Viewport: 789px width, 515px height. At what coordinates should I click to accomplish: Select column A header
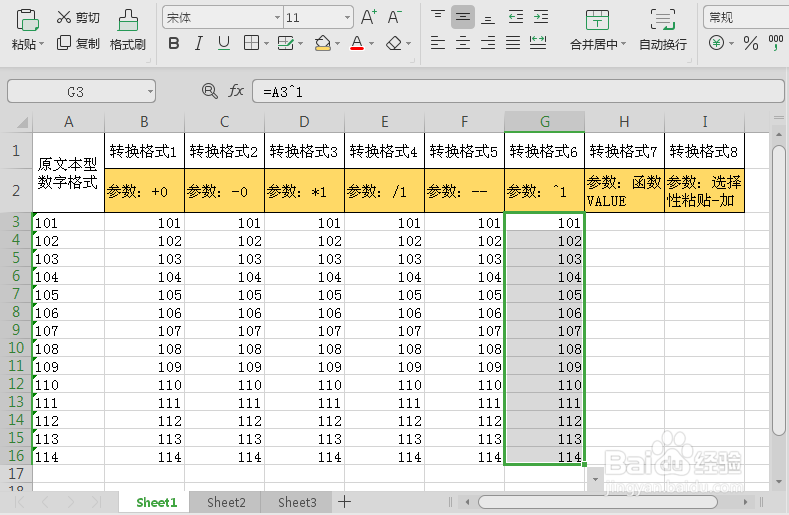(68, 122)
